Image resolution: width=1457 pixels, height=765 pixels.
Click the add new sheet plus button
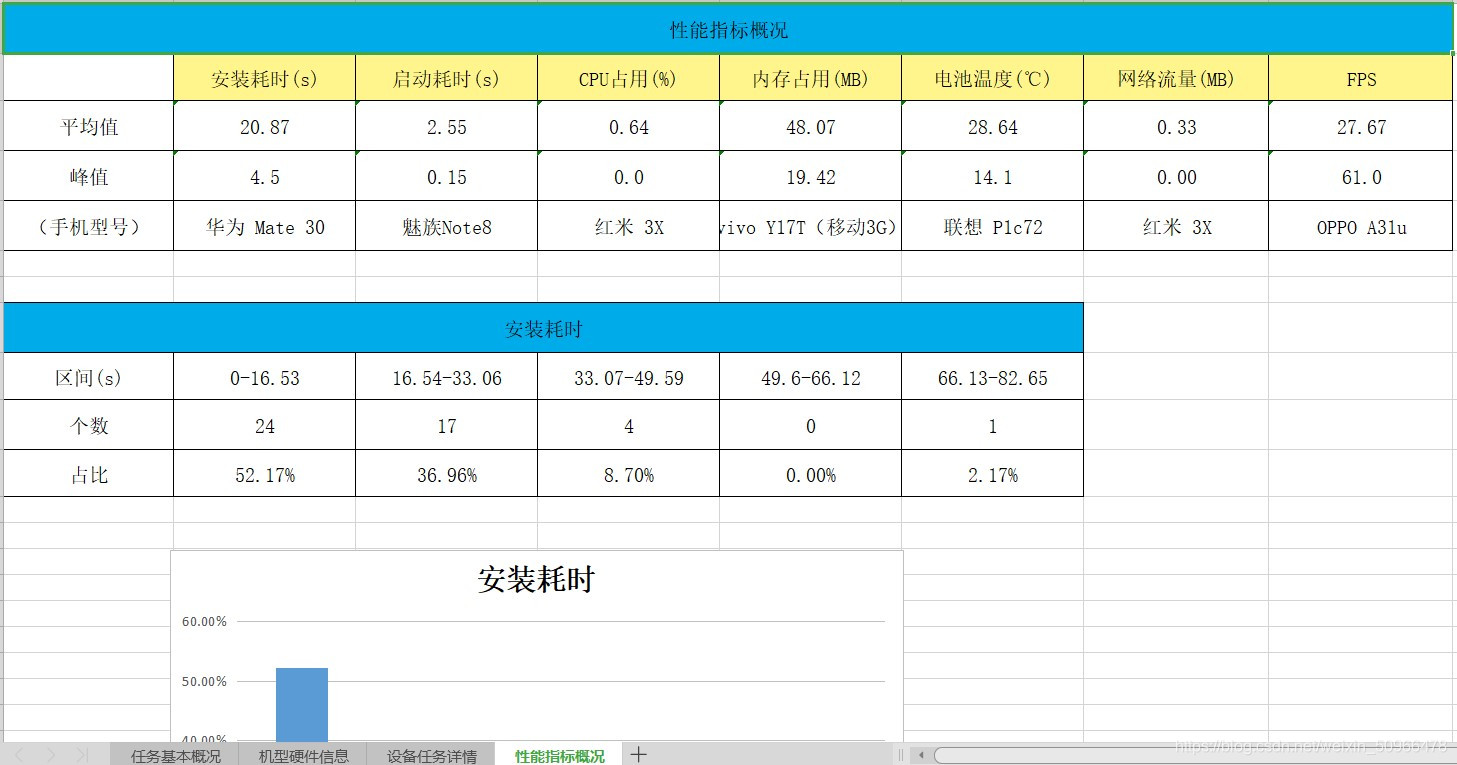click(x=637, y=755)
